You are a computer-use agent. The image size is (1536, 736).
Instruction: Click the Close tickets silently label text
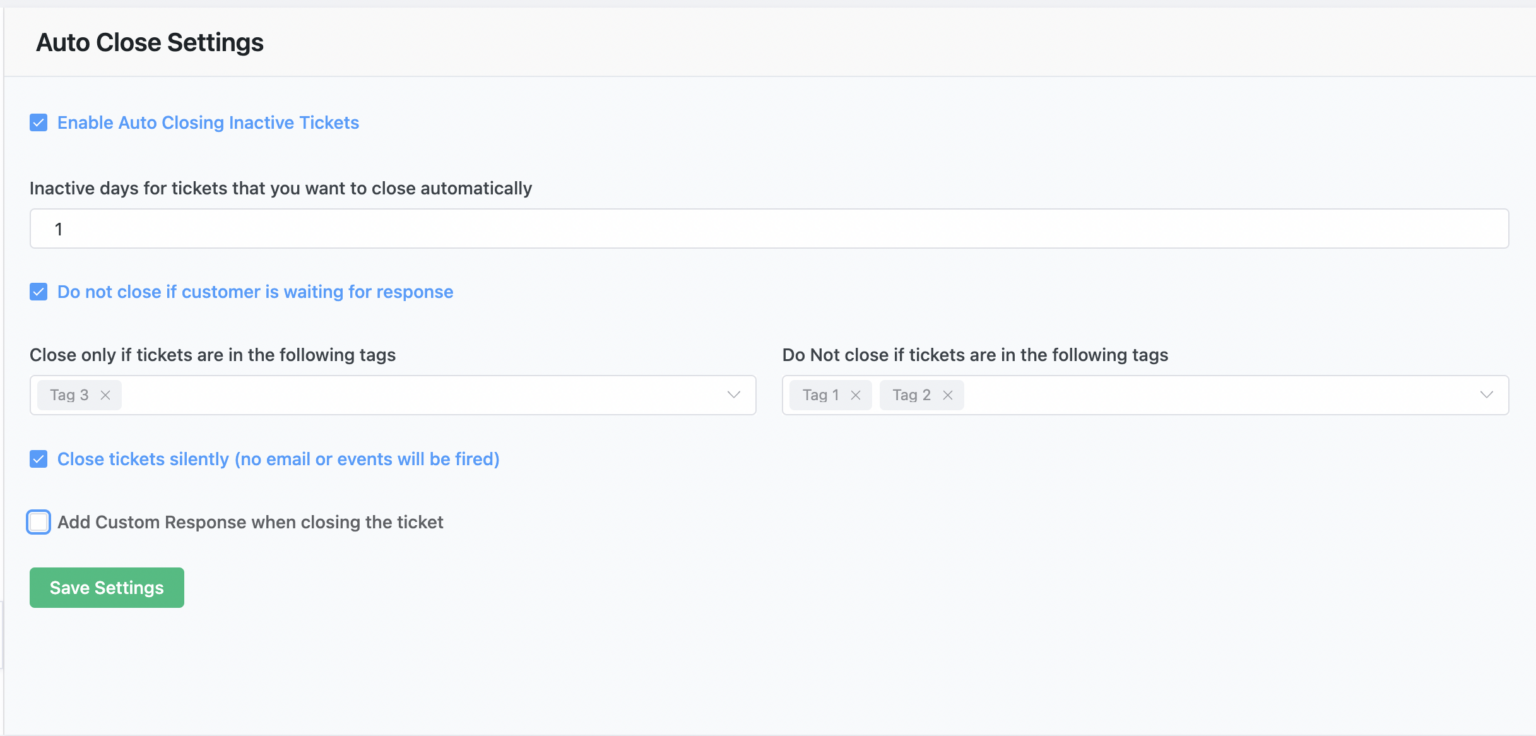(279, 459)
